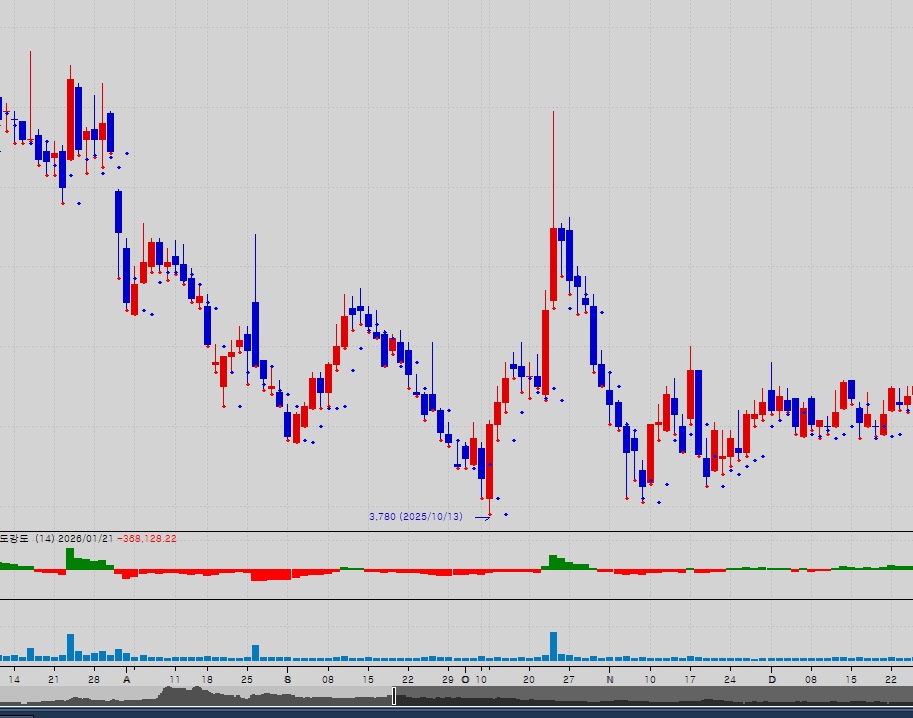The image size is (913, 718).
Task: Select the tall red candle body in late October
Action: coord(553,264)
